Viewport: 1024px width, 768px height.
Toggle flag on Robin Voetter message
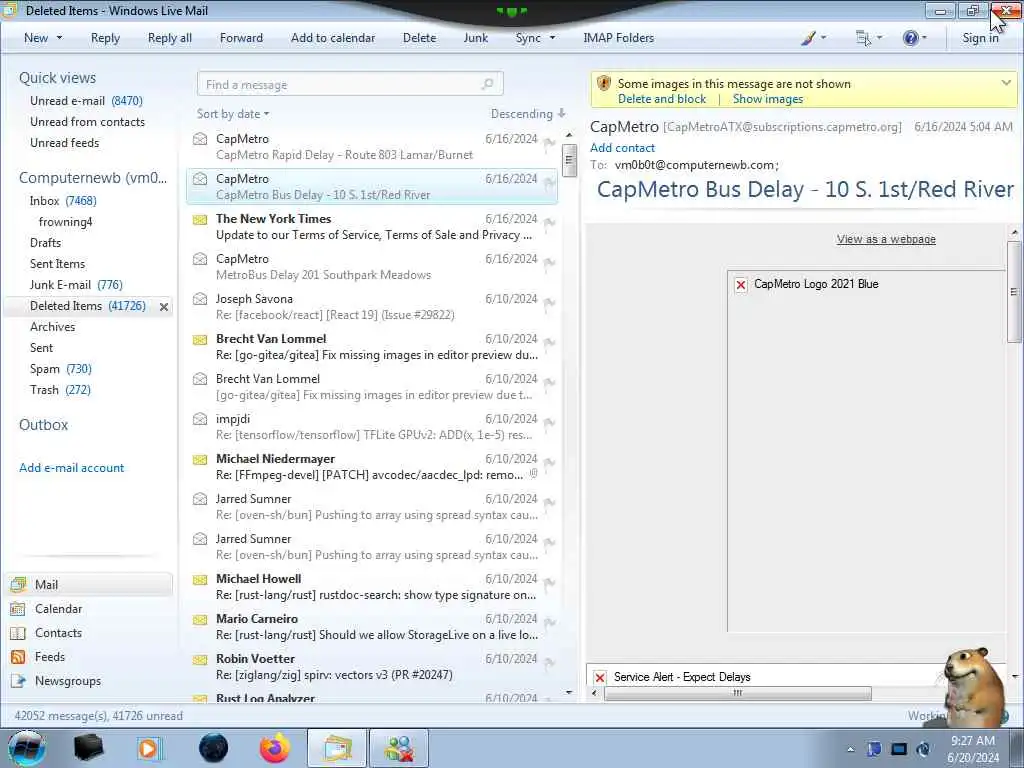549,662
